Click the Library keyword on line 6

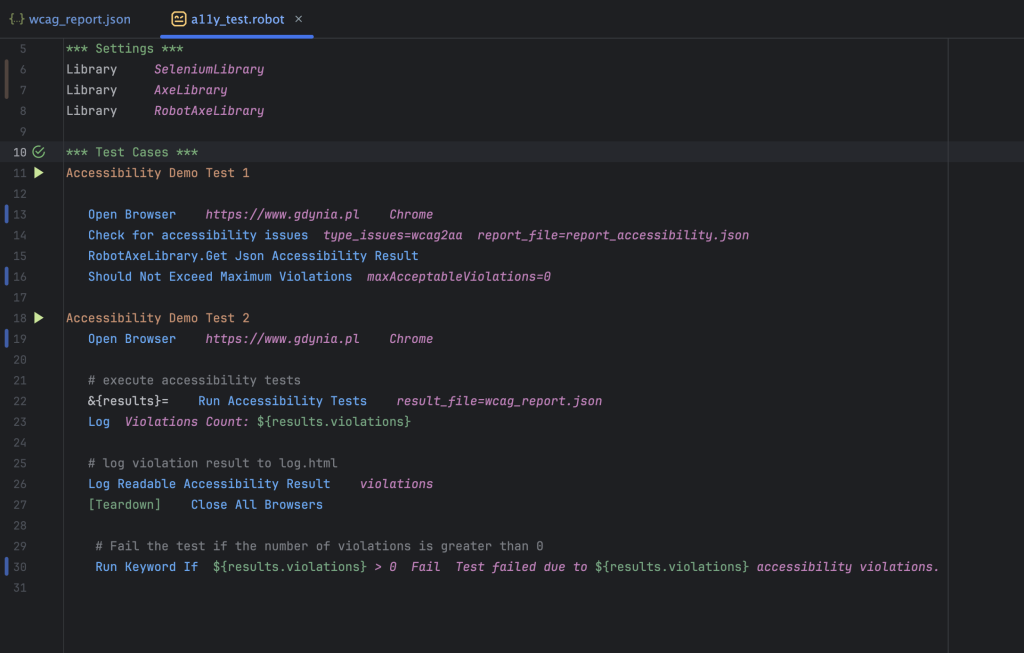tap(91, 69)
